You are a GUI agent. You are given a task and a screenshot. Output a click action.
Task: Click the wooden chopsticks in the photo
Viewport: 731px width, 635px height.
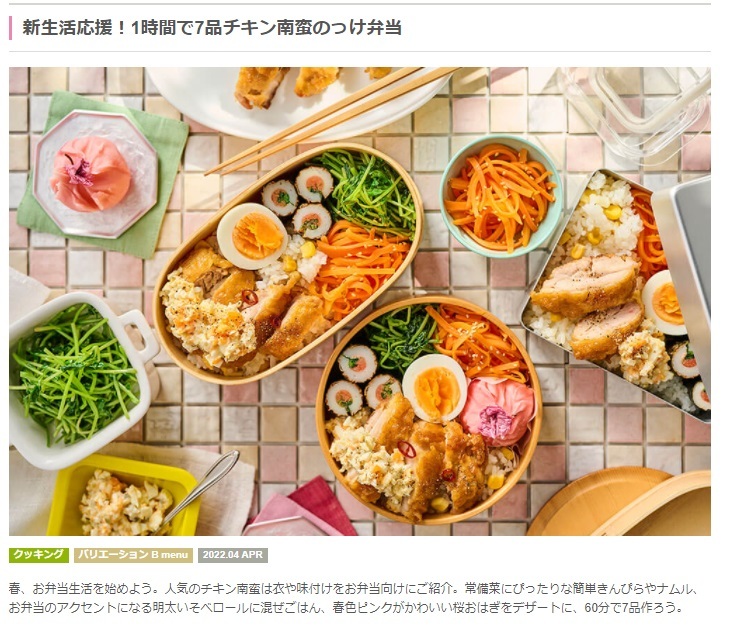tap(331, 117)
